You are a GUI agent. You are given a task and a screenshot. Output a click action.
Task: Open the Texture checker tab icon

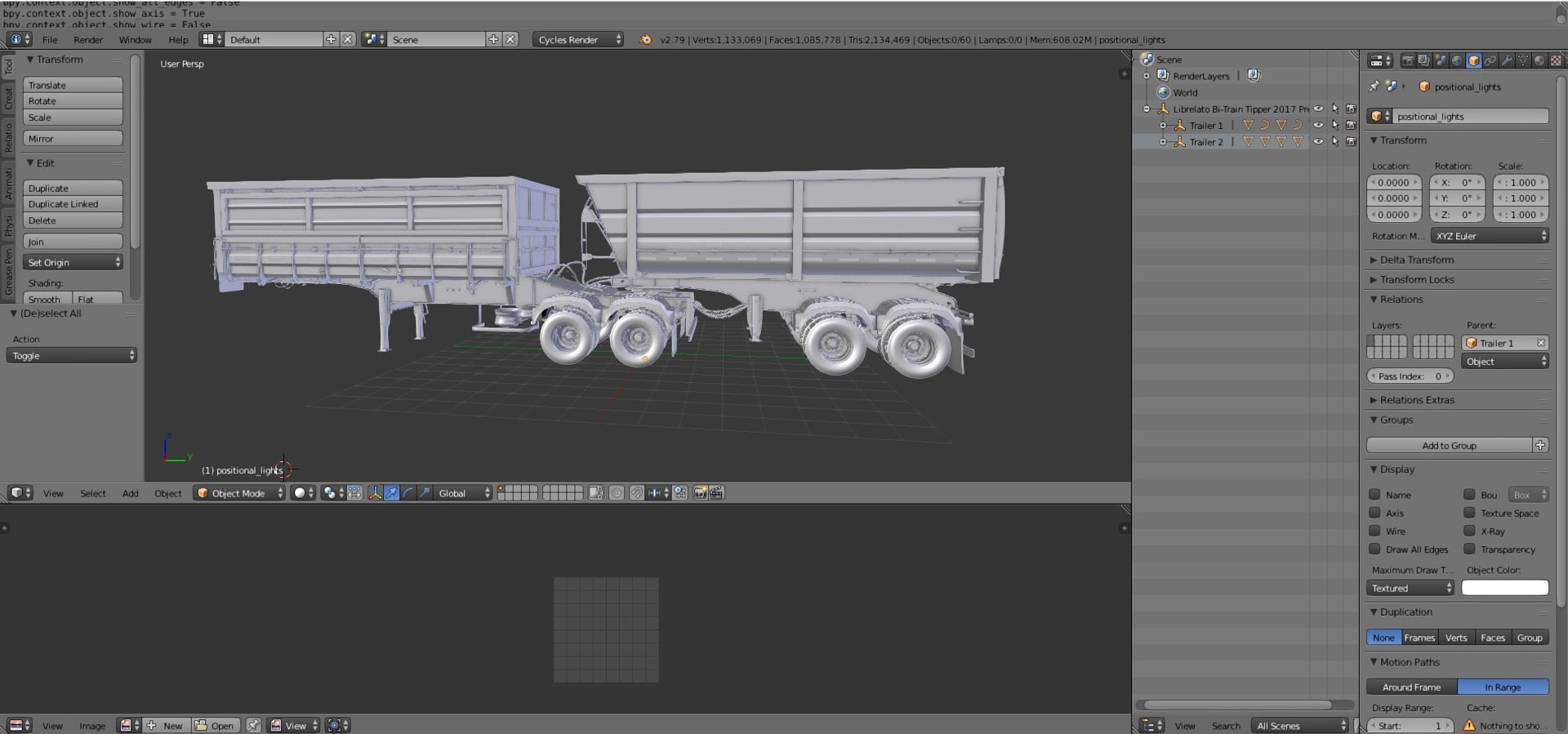click(x=1556, y=60)
